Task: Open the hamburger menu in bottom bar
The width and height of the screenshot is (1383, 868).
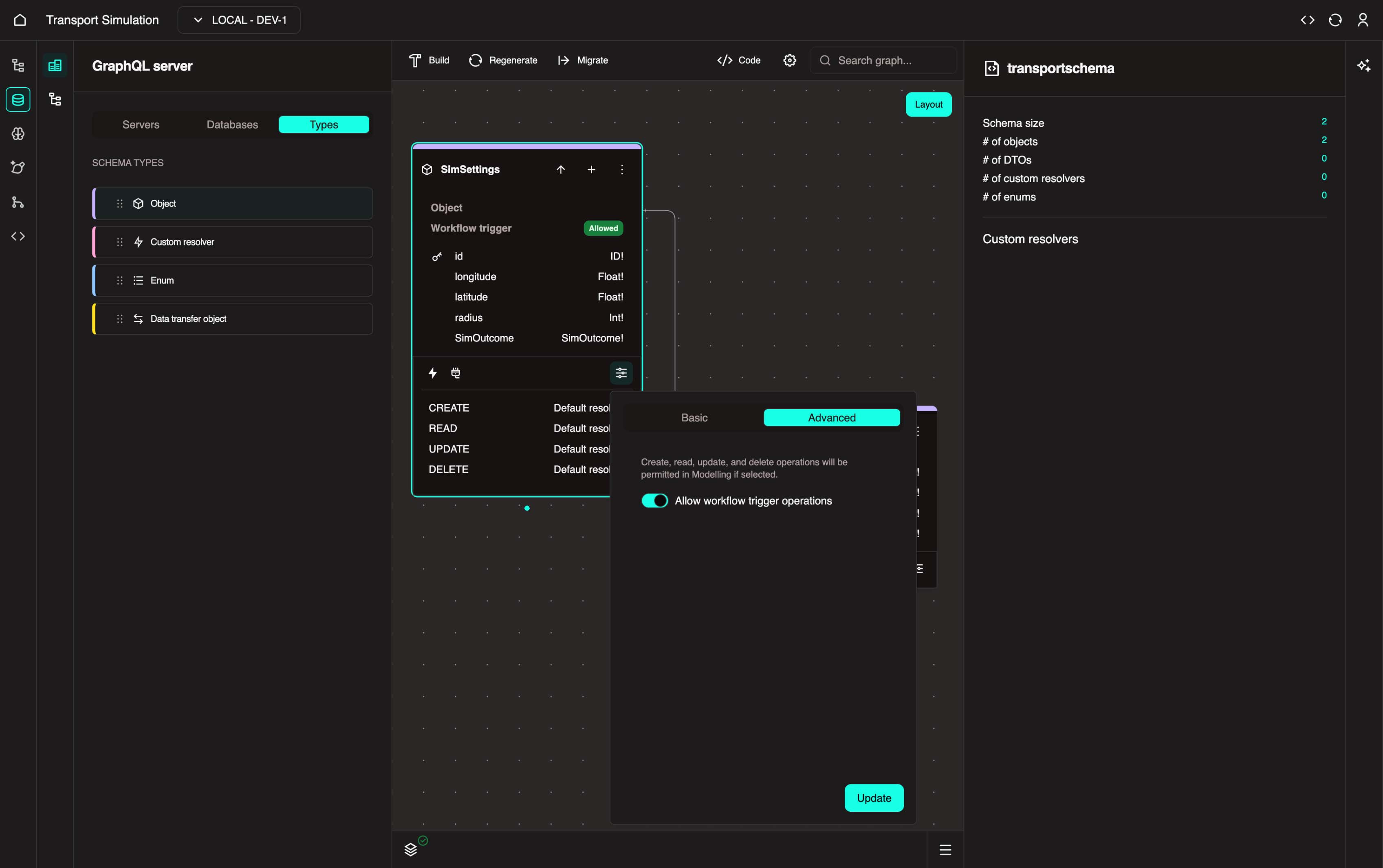Action: point(945,850)
